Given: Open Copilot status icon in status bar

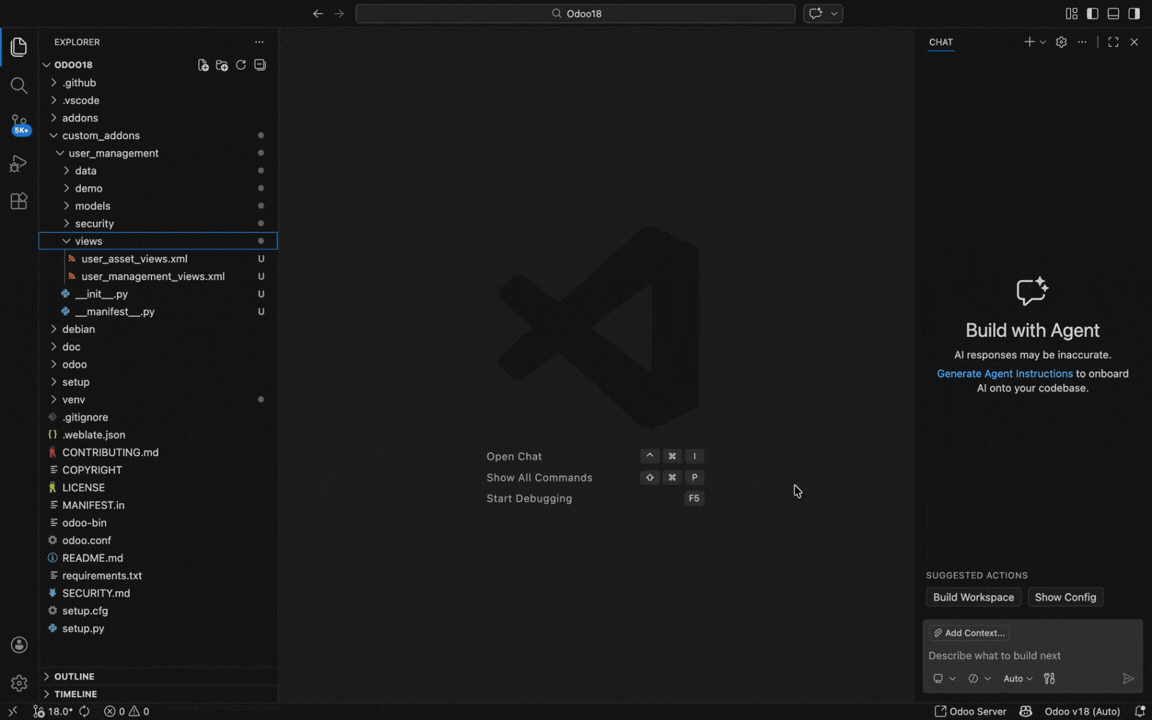Looking at the screenshot, I should coord(1024,712).
